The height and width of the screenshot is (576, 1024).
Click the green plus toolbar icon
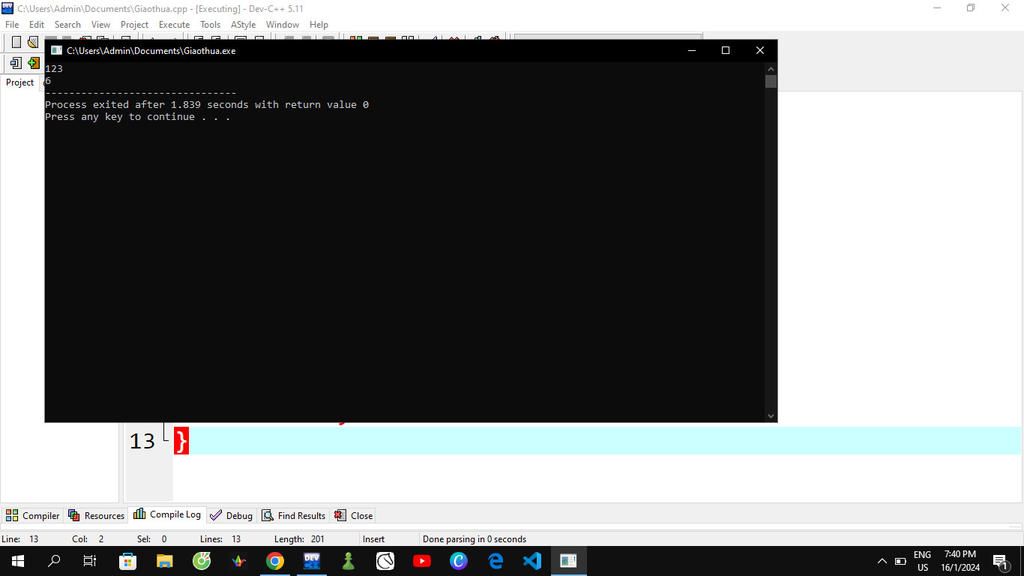[x=33, y=63]
